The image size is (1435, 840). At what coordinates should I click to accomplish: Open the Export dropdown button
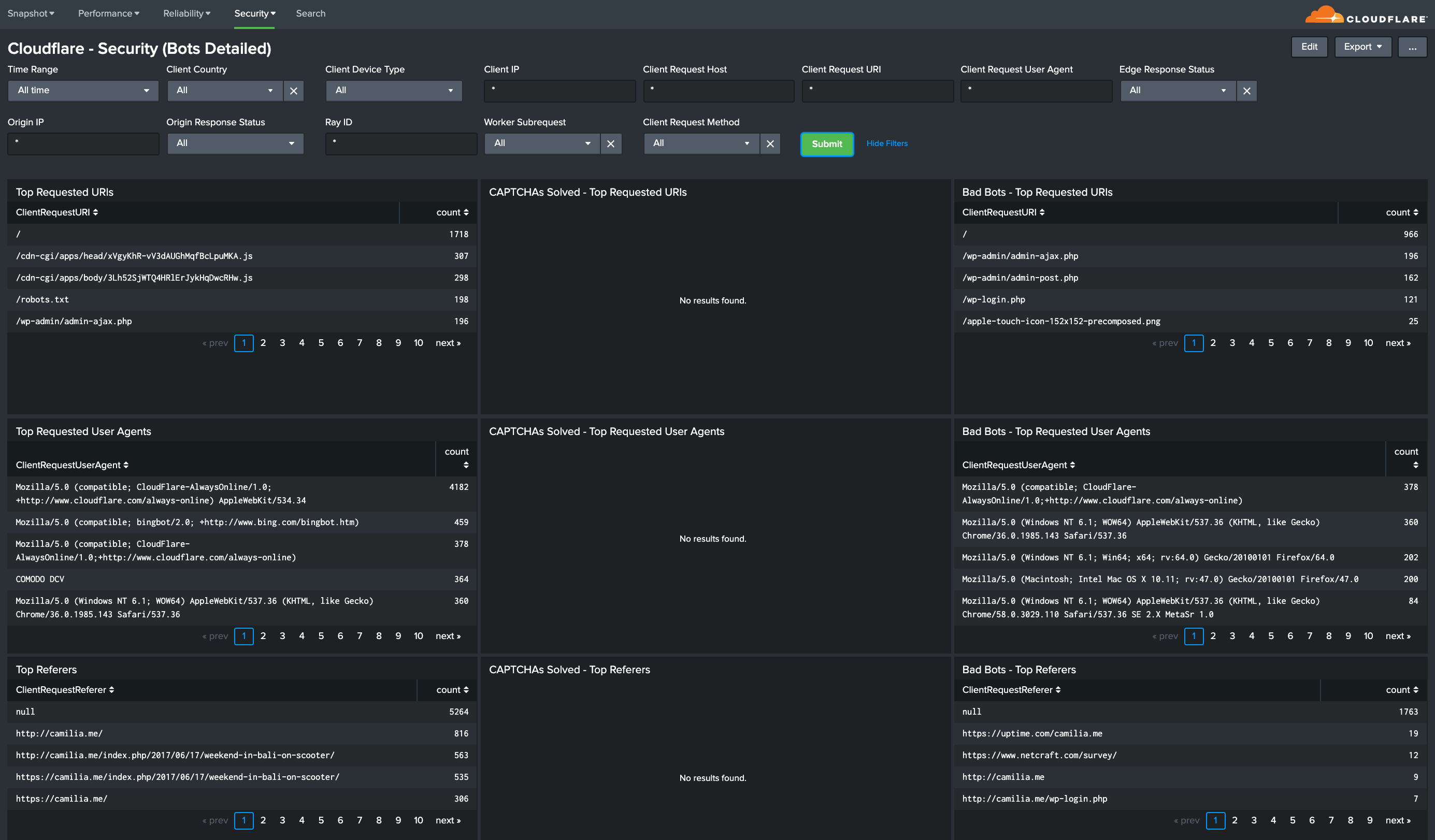pos(1362,46)
